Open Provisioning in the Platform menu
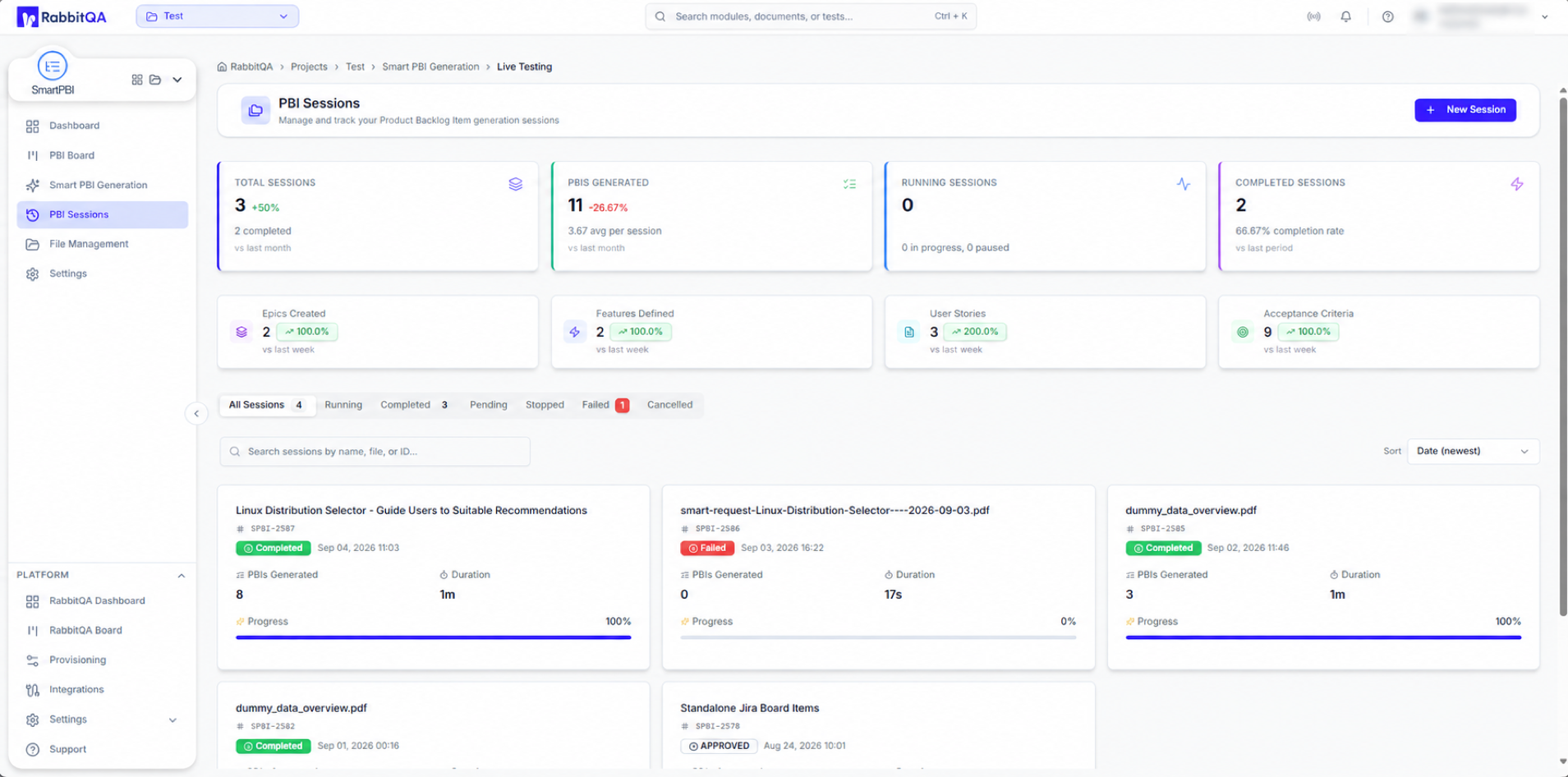 point(103,660)
